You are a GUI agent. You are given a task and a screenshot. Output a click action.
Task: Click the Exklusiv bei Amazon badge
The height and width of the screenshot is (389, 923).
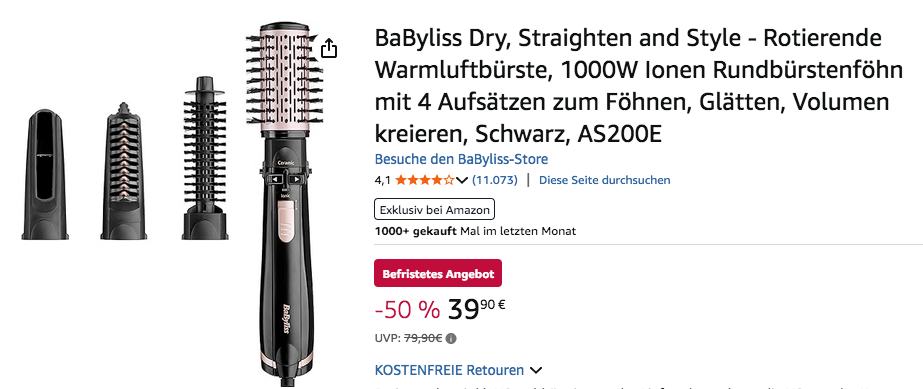coord(434,210)
